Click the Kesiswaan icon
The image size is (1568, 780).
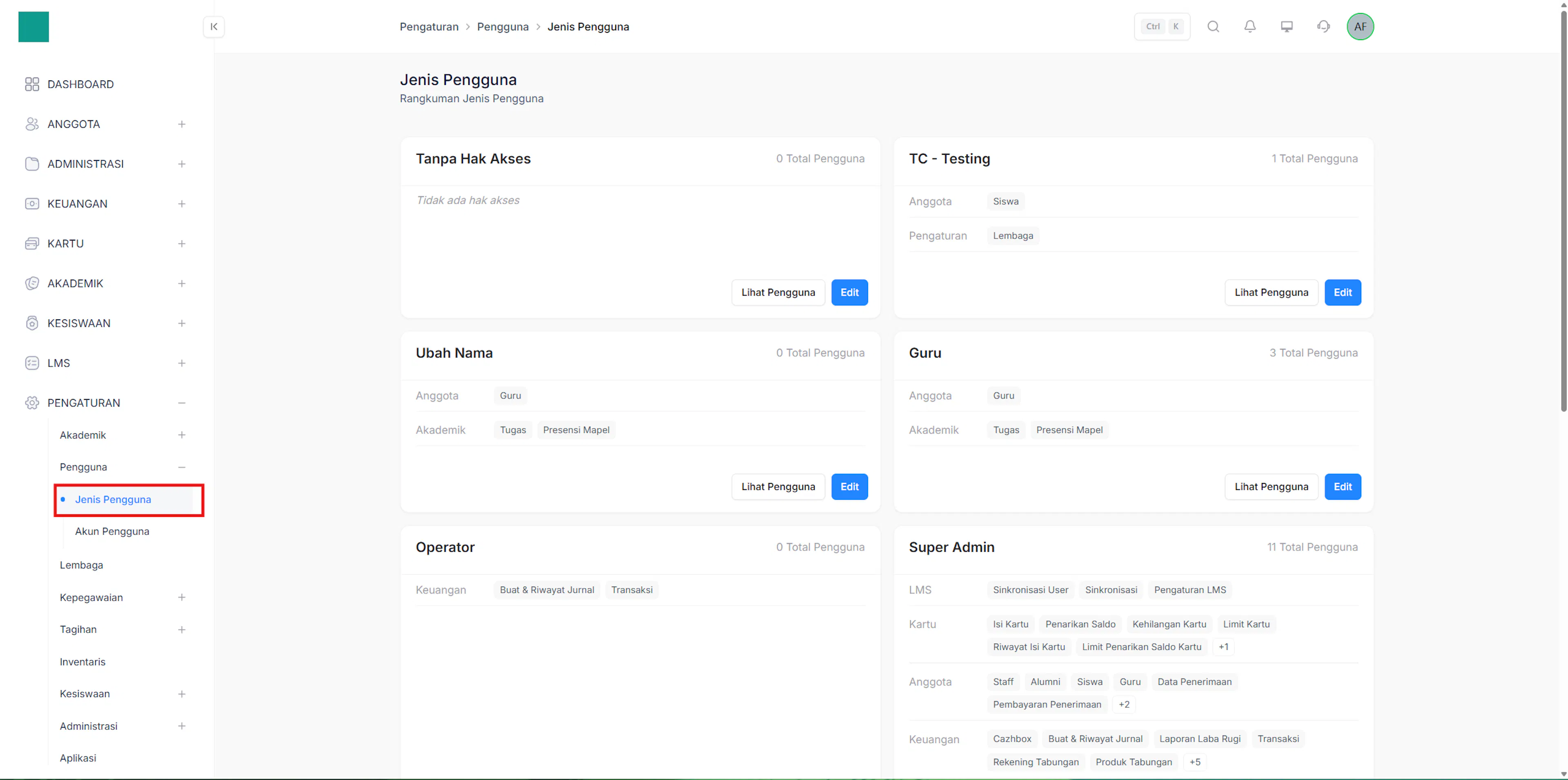32,323
